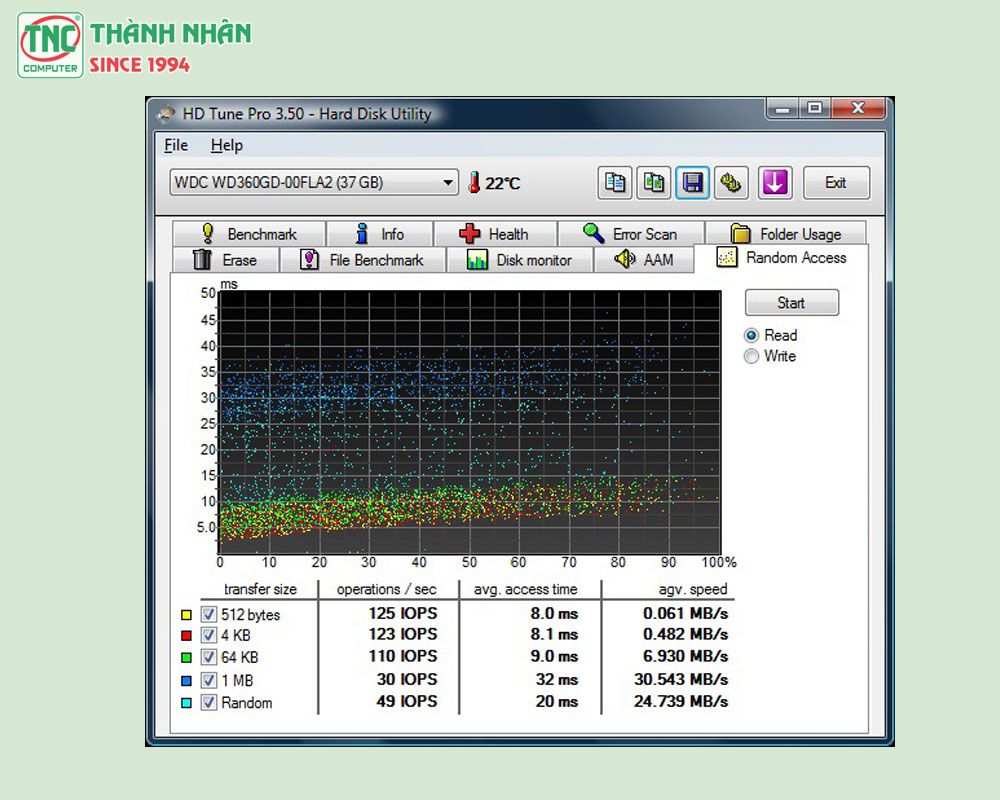Open the File Benchmark tab

pyautogui.click(x=362, y=260)
